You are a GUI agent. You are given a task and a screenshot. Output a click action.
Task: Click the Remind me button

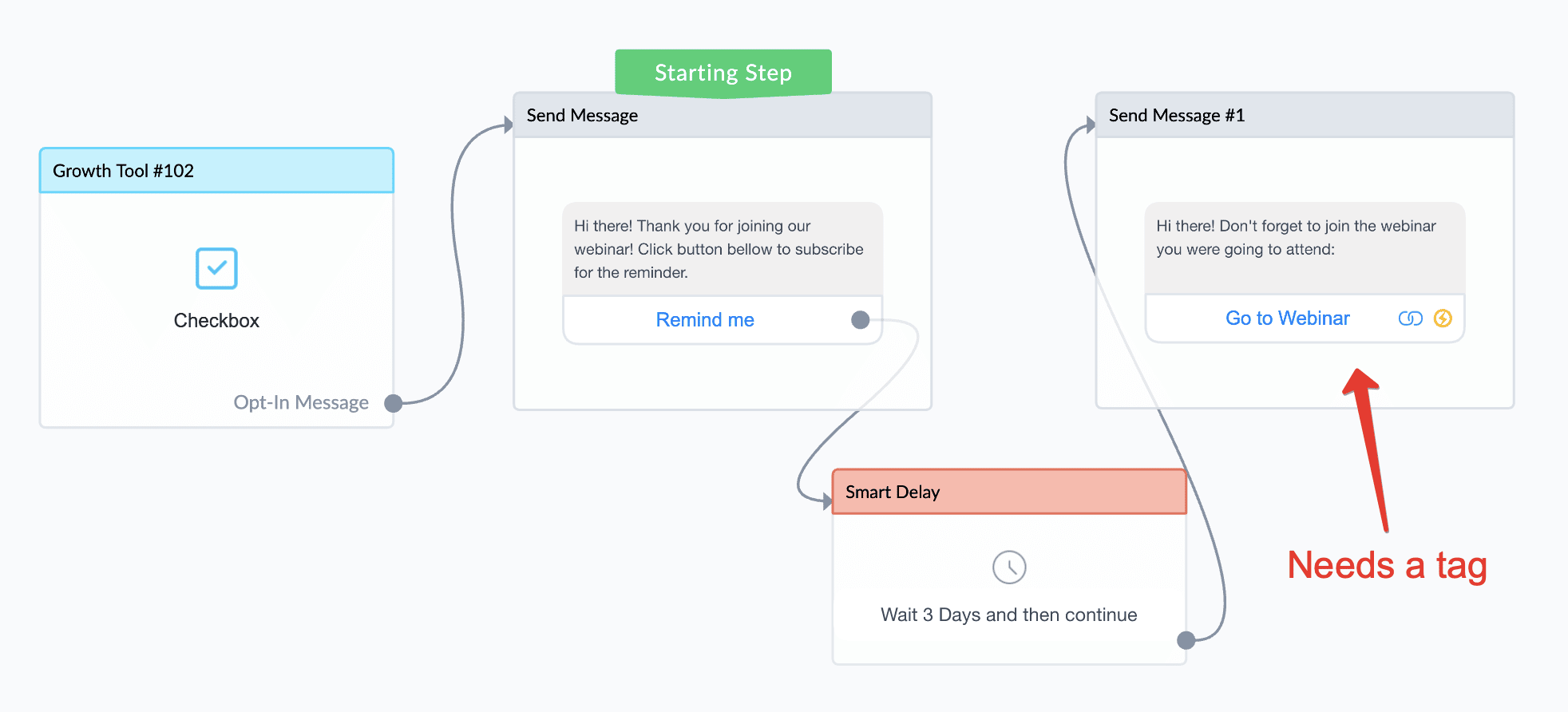pos(705,320)
